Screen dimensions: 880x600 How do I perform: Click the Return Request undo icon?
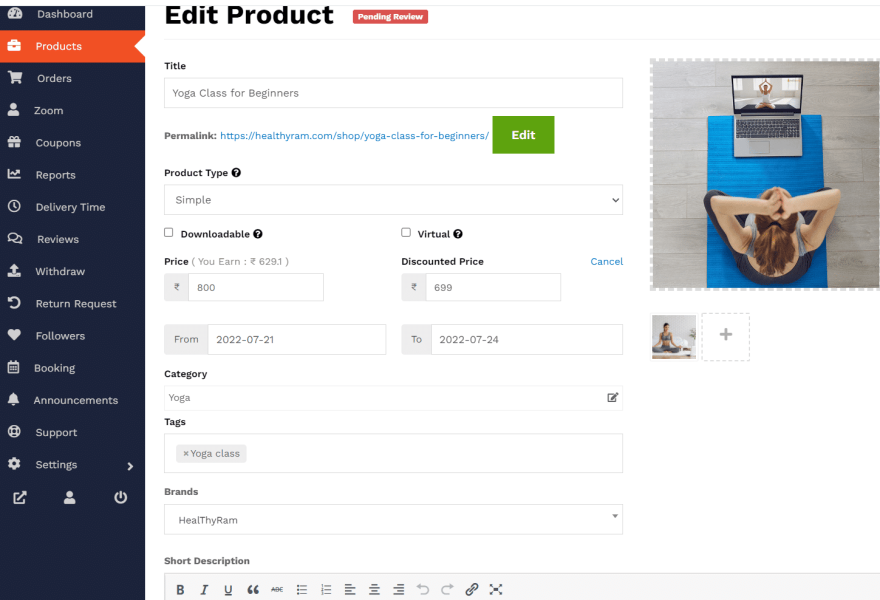[x=14, y=303]
